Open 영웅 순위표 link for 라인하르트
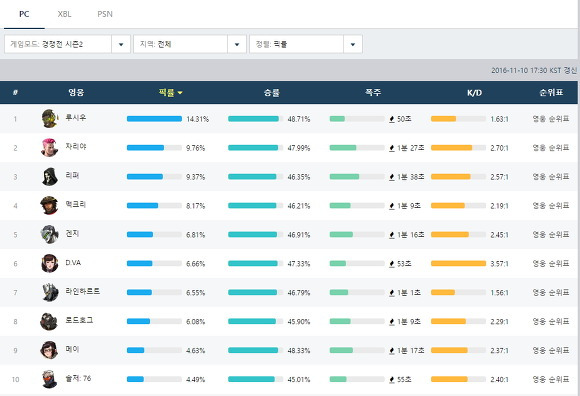 pyautogui.click(x=551, y=292)
